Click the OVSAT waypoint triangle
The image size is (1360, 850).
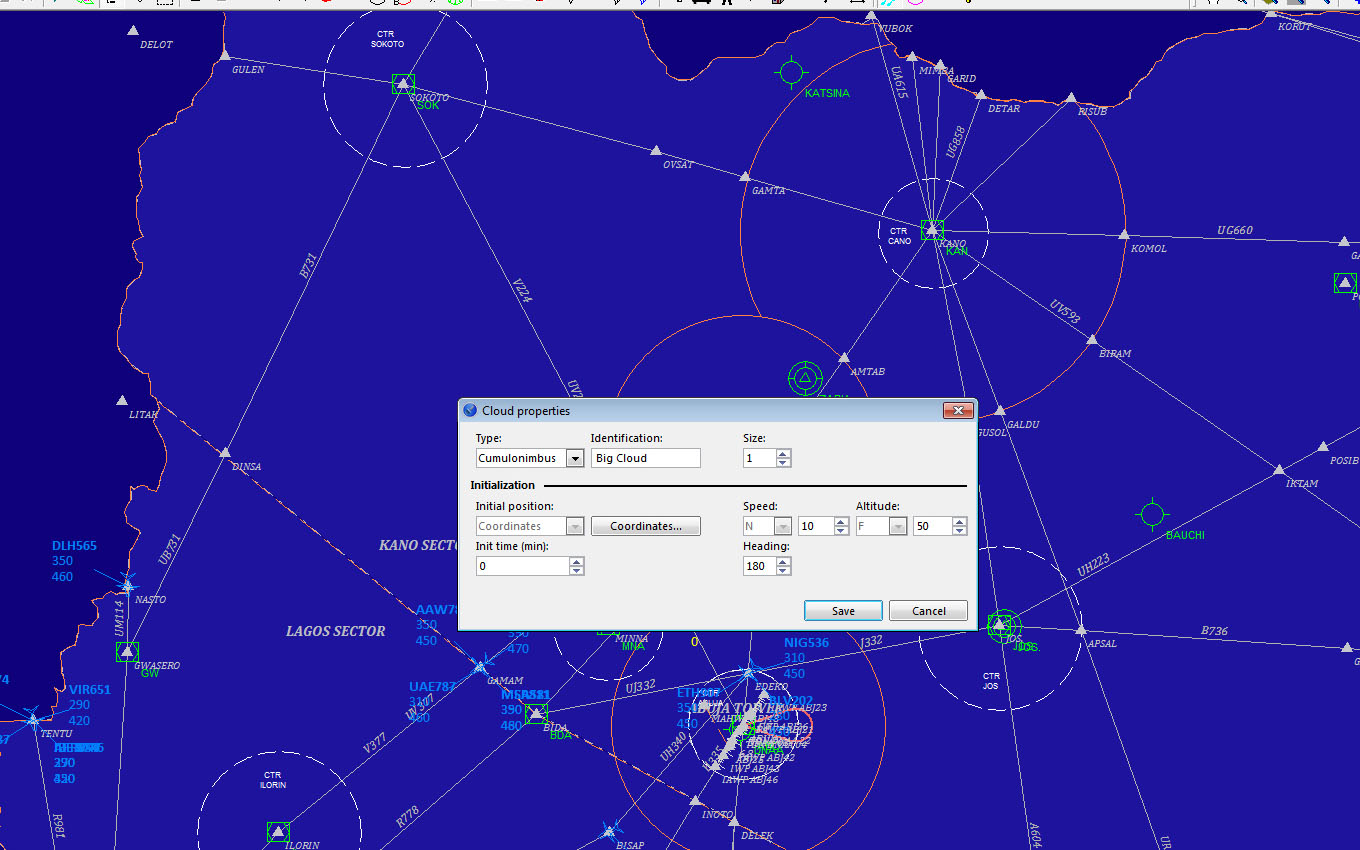(656, 150)
